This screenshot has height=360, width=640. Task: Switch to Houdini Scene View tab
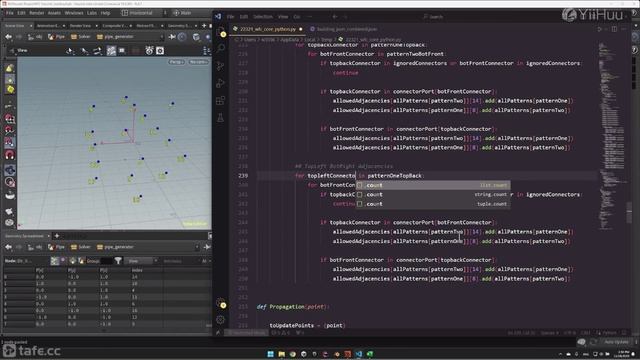point(15,25)
